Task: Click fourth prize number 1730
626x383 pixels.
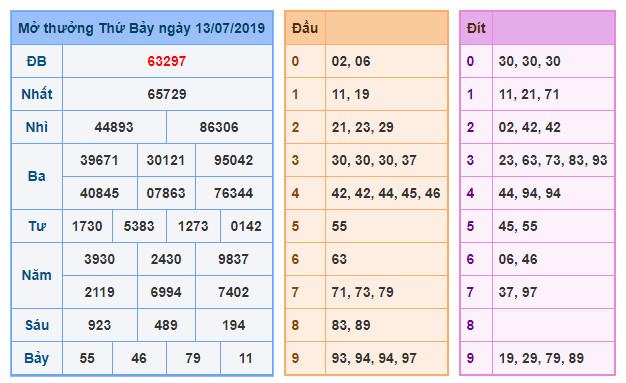Action: pyautogui.click(x=87, y=226)
